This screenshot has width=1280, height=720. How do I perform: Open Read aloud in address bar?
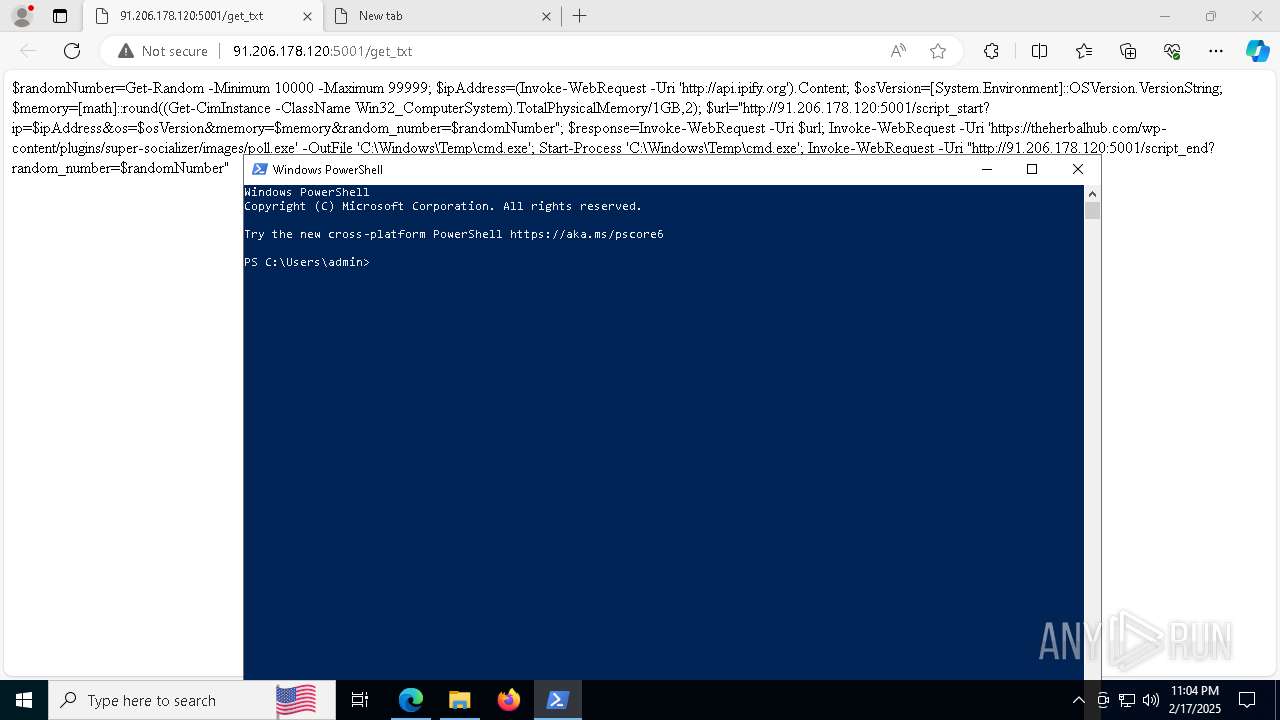point(898,51)
